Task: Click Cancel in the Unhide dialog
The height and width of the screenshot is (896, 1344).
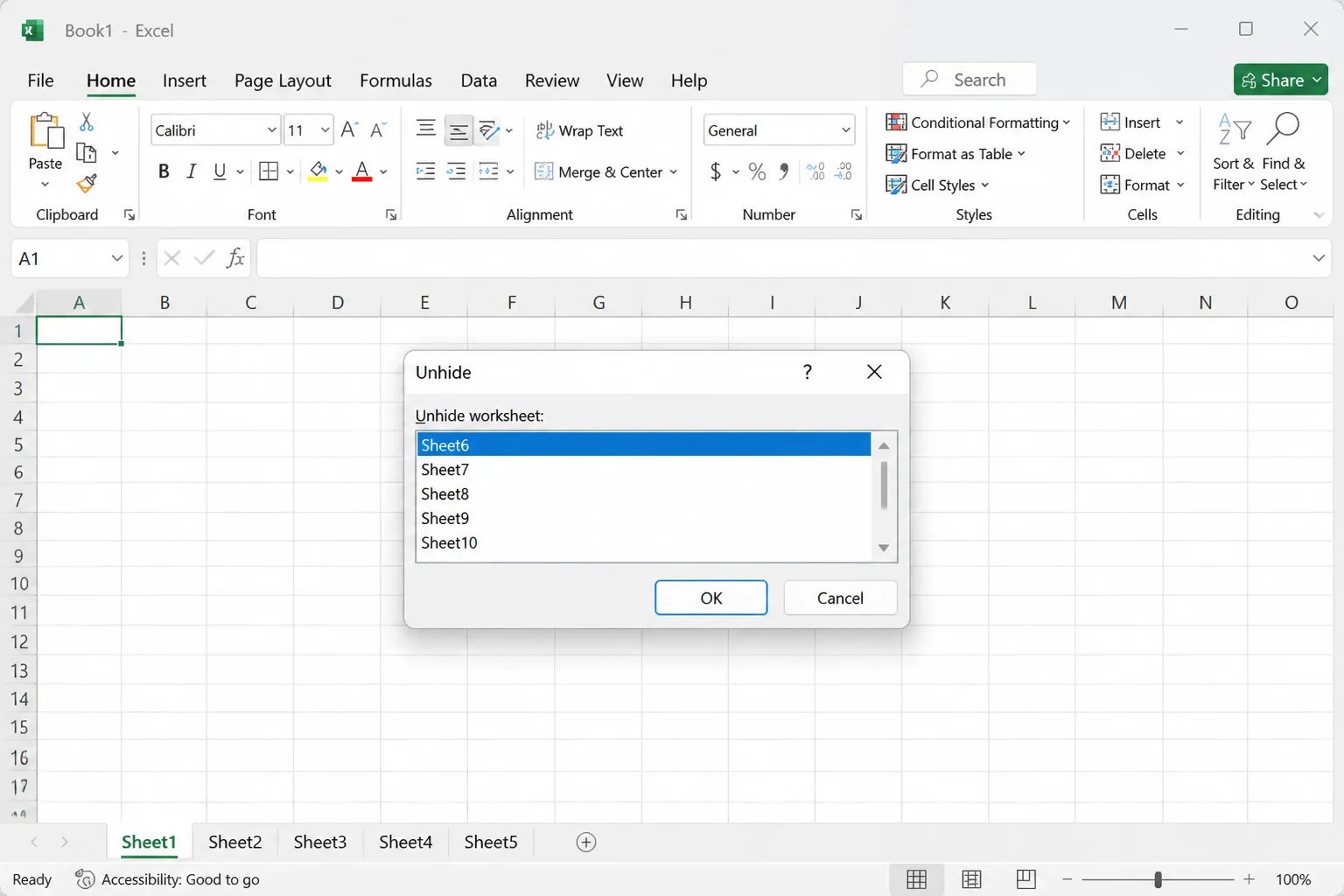Action: pyautogui.click(x=840, y=598)
